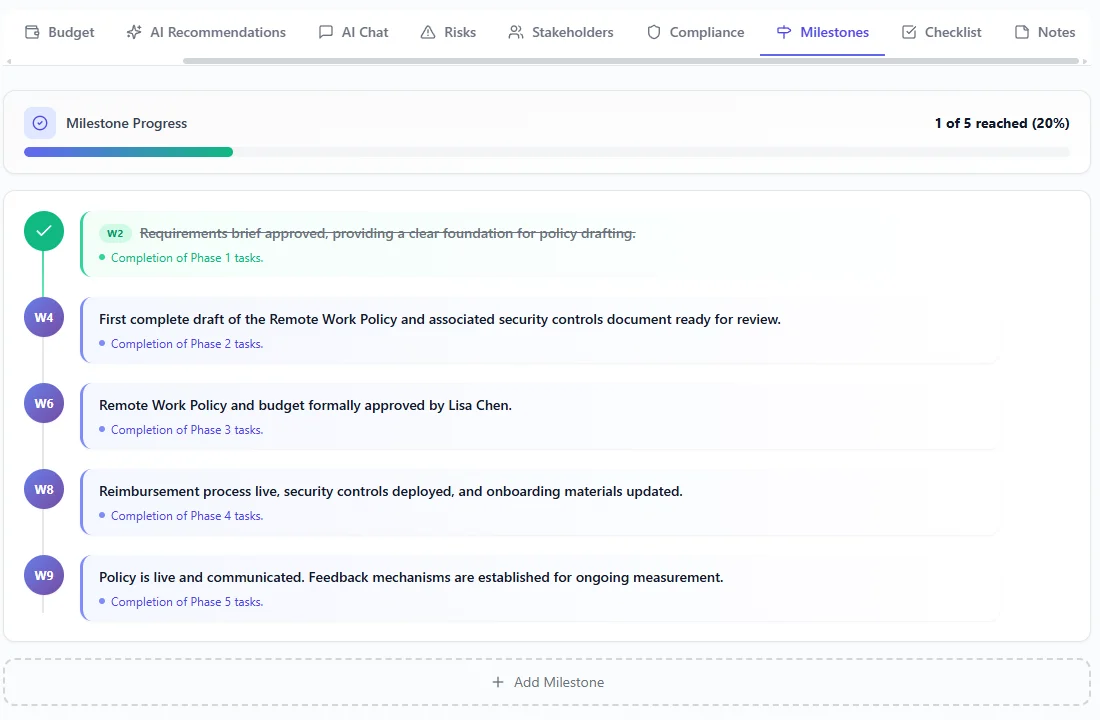
Task: Mark the W9 milestone circle as reached
Action: (44, 576)
